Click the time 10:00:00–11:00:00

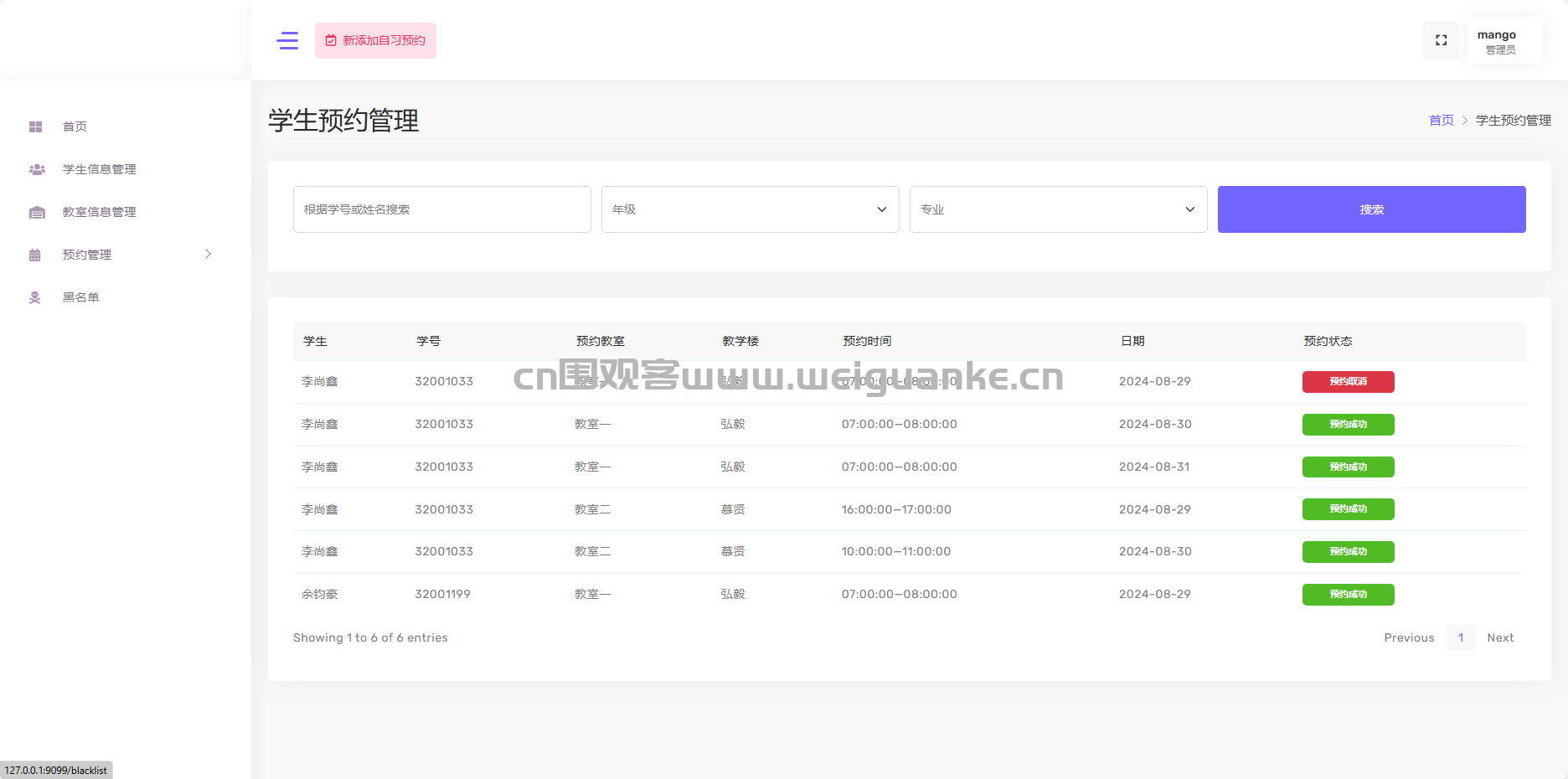coord(896,551)
